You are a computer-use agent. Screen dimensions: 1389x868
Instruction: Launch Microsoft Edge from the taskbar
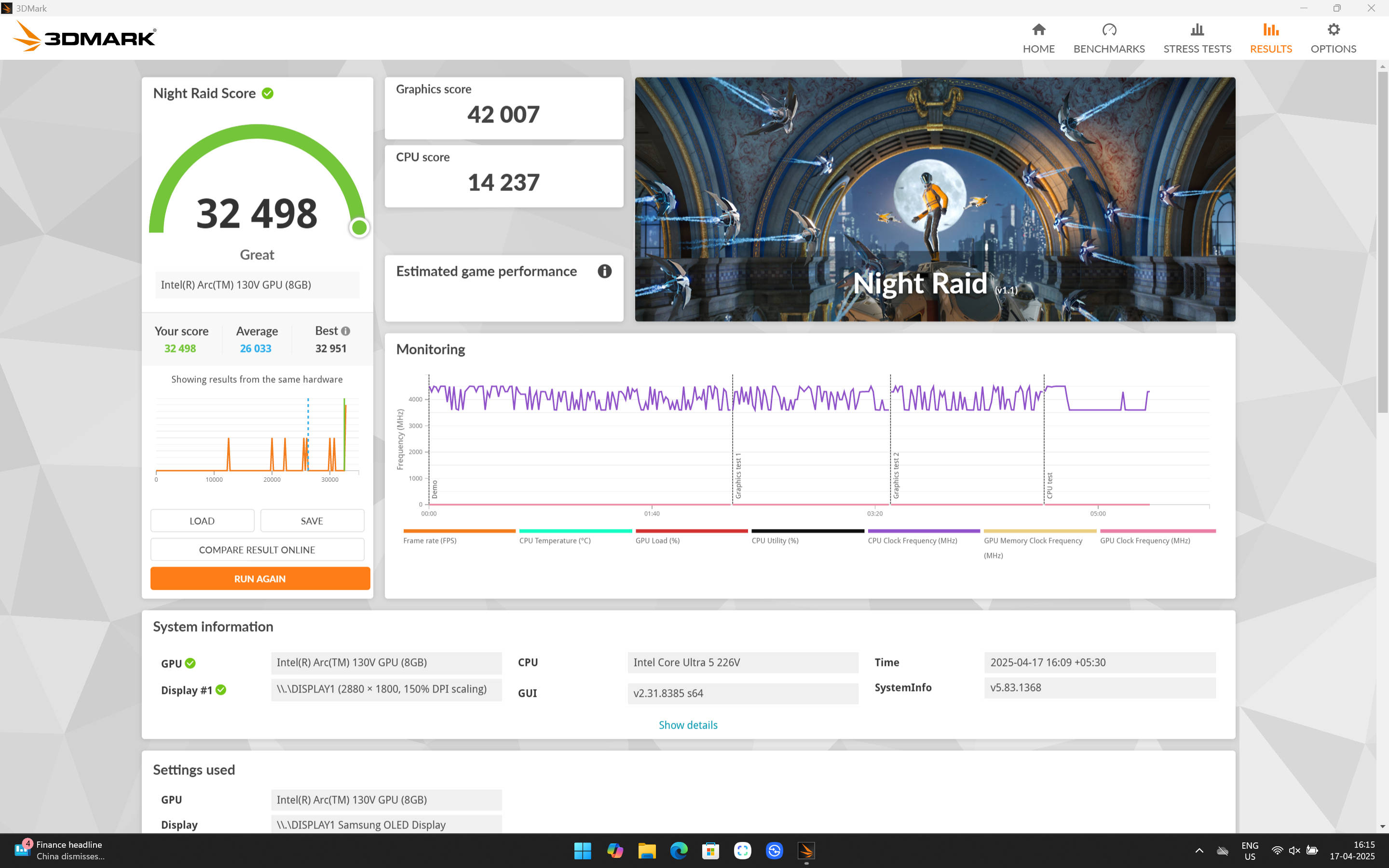pos(679,850)
